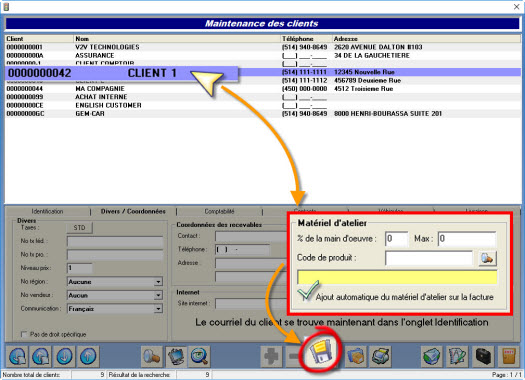
Task: Click the eye magnifier lookup icon
Action: pos(200,357)
